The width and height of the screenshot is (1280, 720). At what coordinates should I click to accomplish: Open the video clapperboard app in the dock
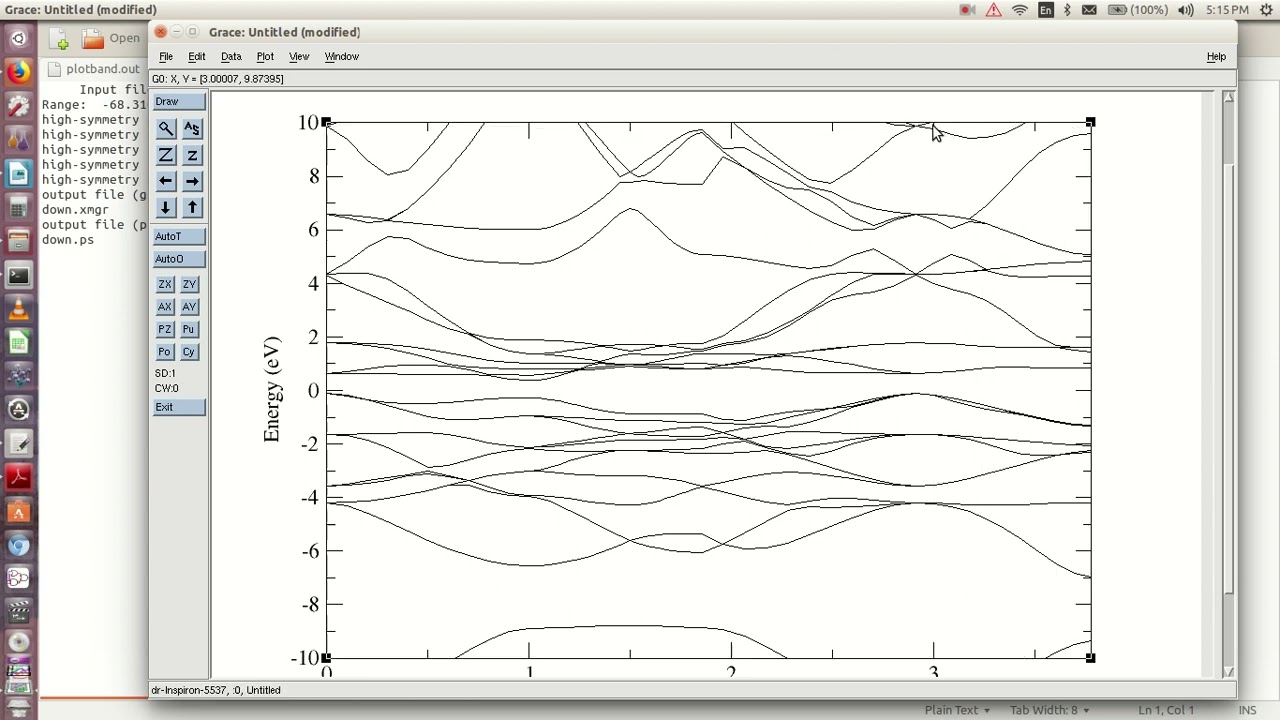pyautogui.click(x=19, y=613)
